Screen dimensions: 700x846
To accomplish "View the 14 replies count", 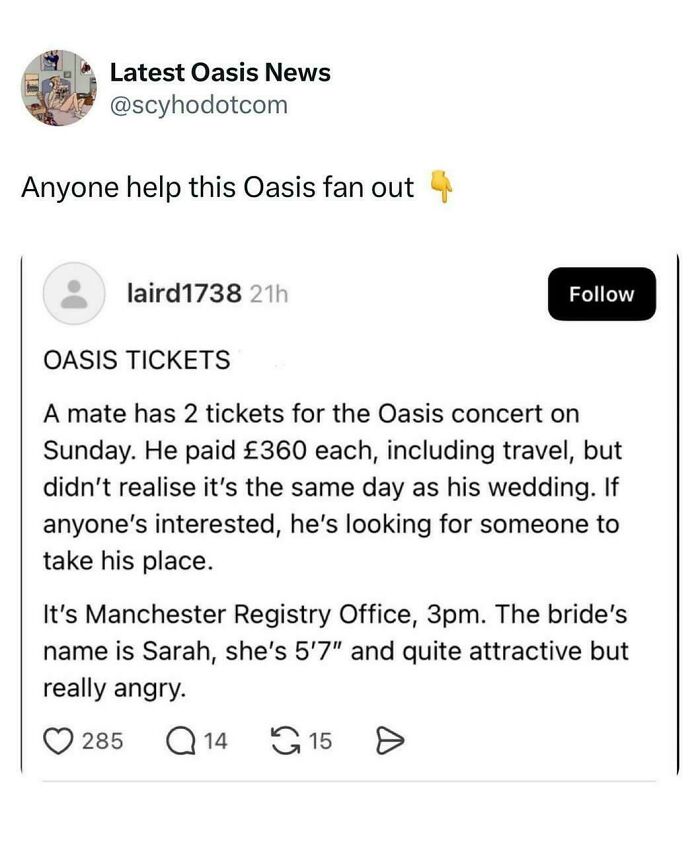I will pyautogui.click(x=215, y=741).
